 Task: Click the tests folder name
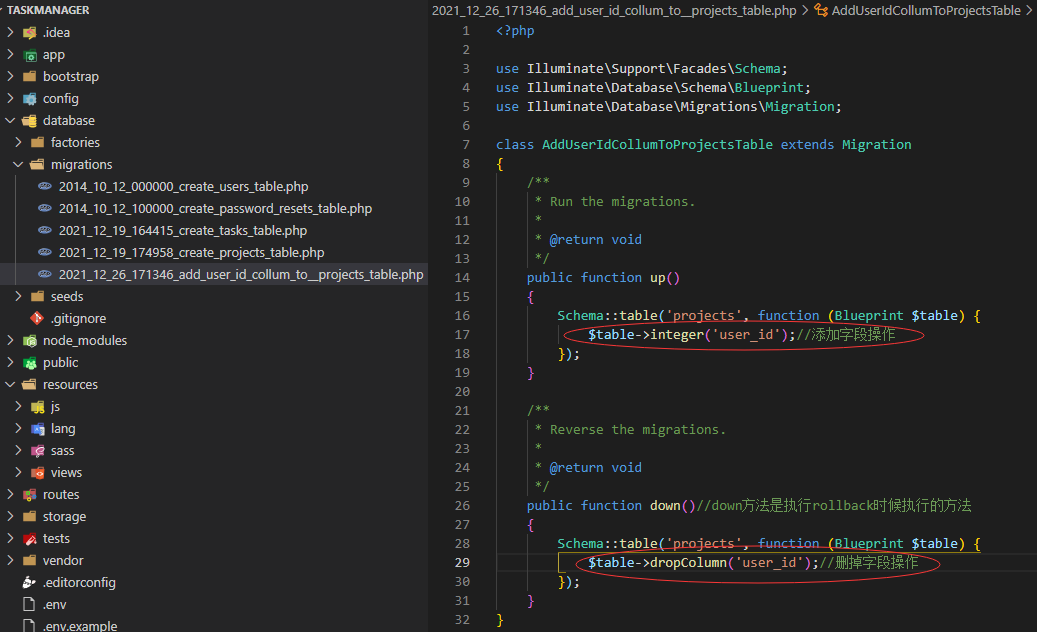tap(56, 538)
